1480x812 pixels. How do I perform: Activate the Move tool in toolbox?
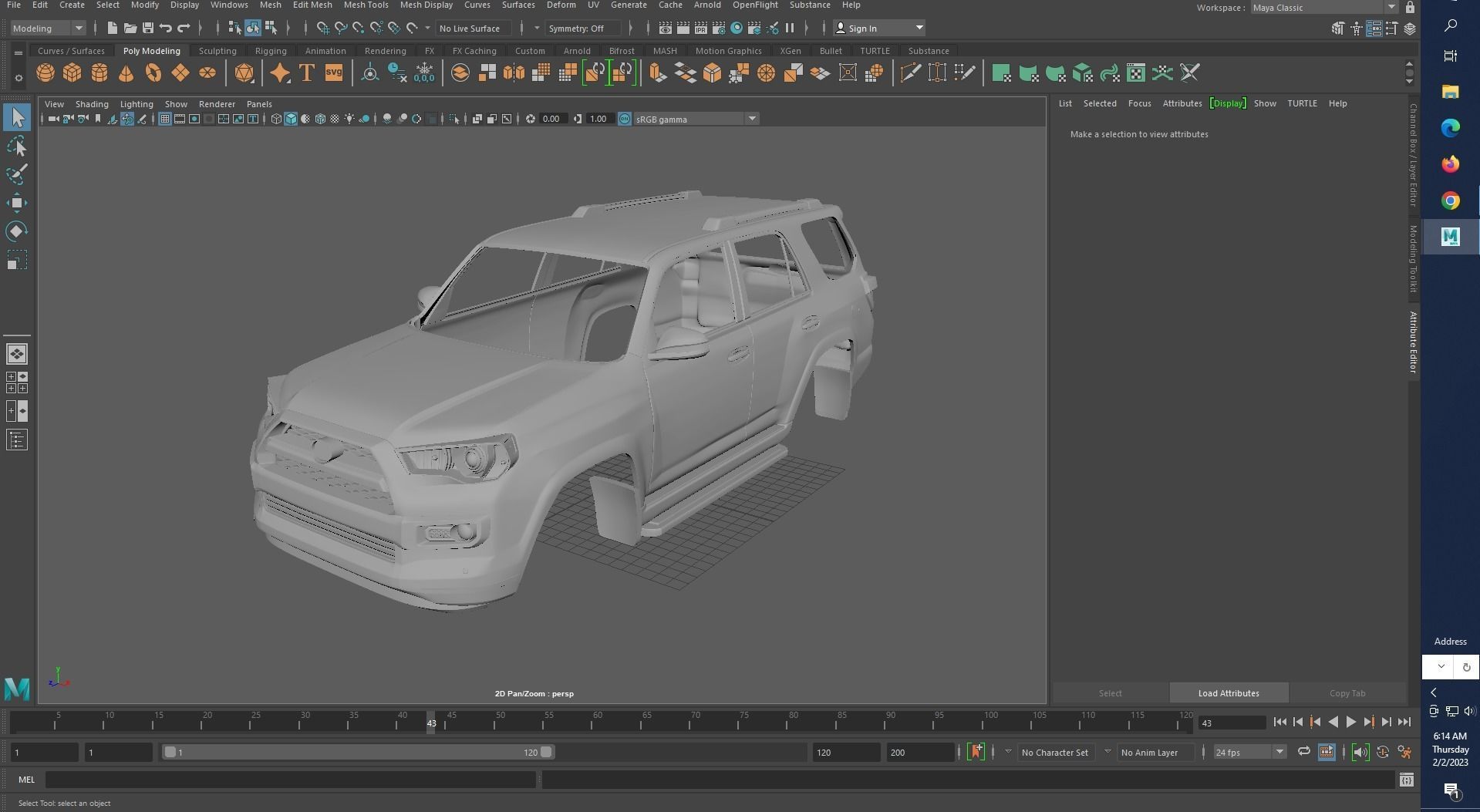coord(17,204)
